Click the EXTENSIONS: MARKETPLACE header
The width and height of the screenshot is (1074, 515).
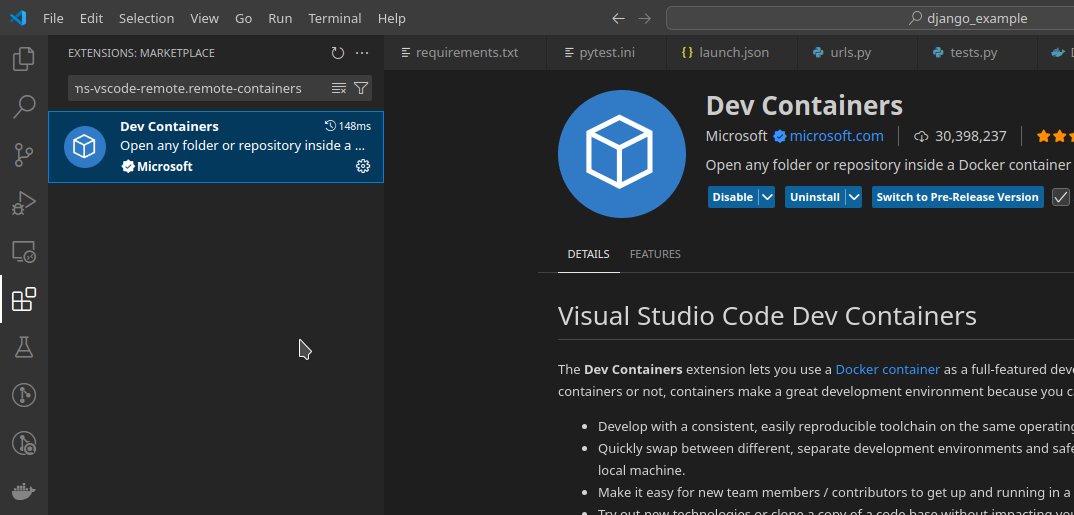[141, 53]
